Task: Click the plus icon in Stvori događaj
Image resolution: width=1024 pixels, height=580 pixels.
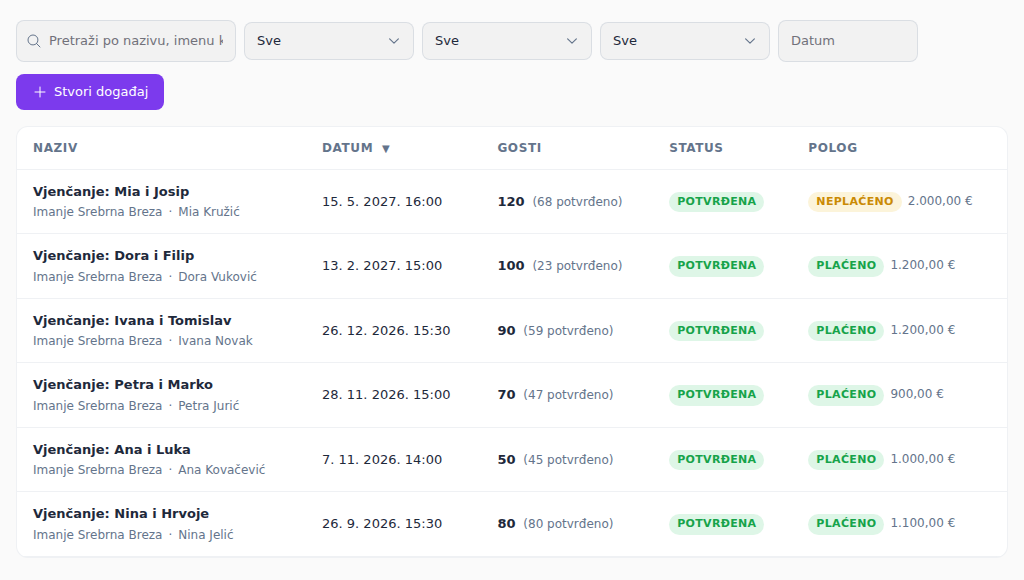Action: pos(40,92)
